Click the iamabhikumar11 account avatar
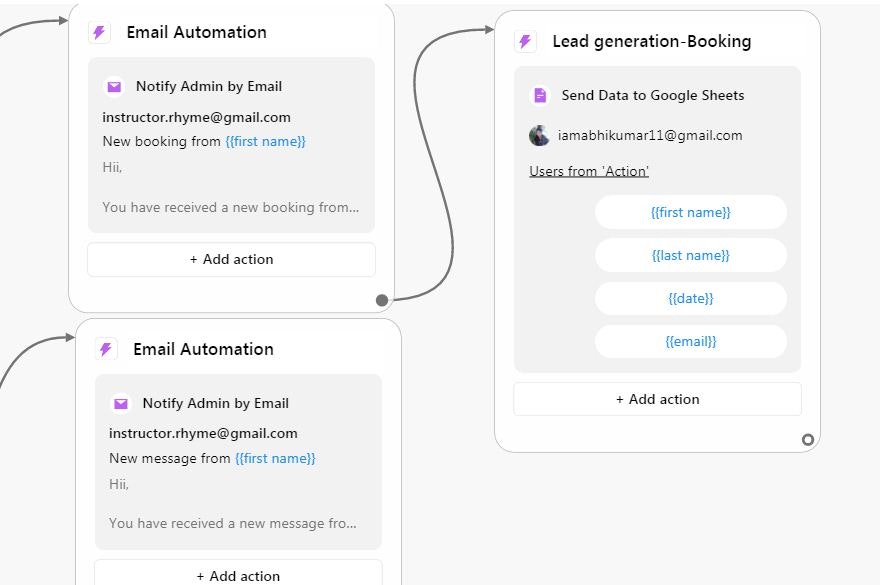The image size is (880, 585). click(540, 136)
